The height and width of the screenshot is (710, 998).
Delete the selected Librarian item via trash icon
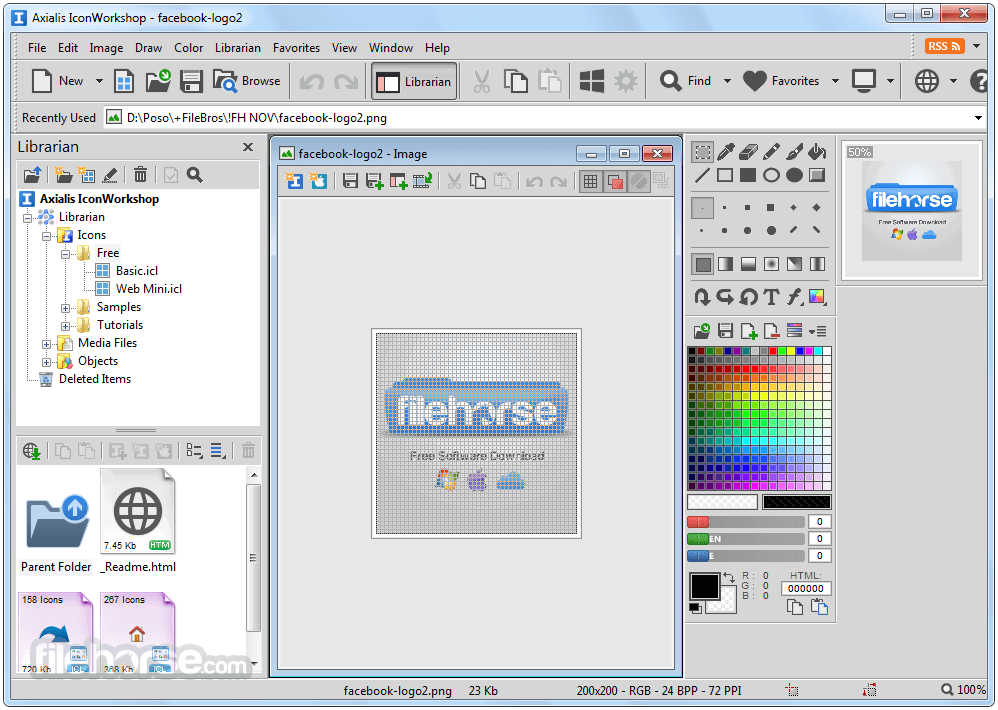coord(140,174)
